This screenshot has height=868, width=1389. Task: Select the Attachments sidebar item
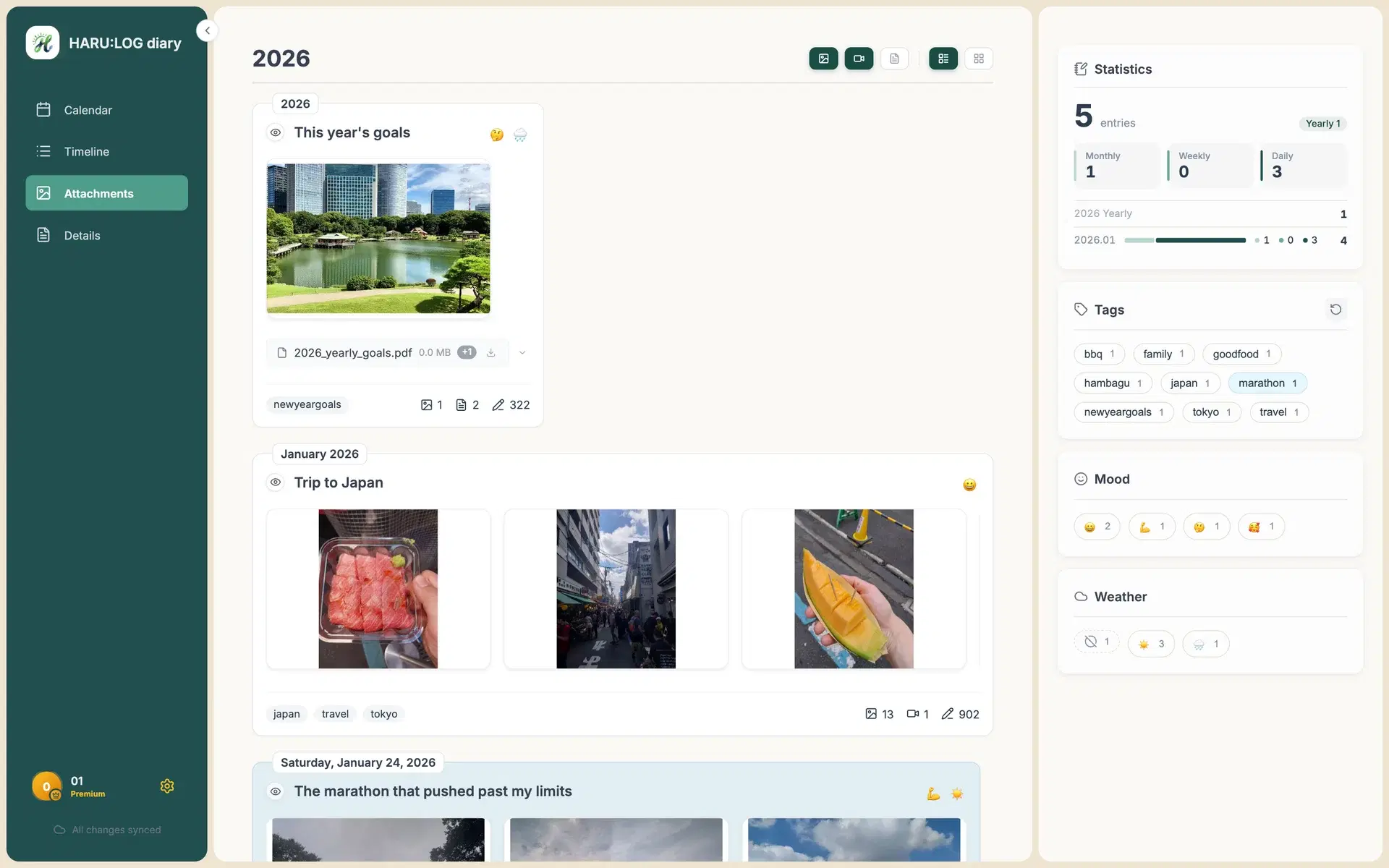[x=106, y=193]
